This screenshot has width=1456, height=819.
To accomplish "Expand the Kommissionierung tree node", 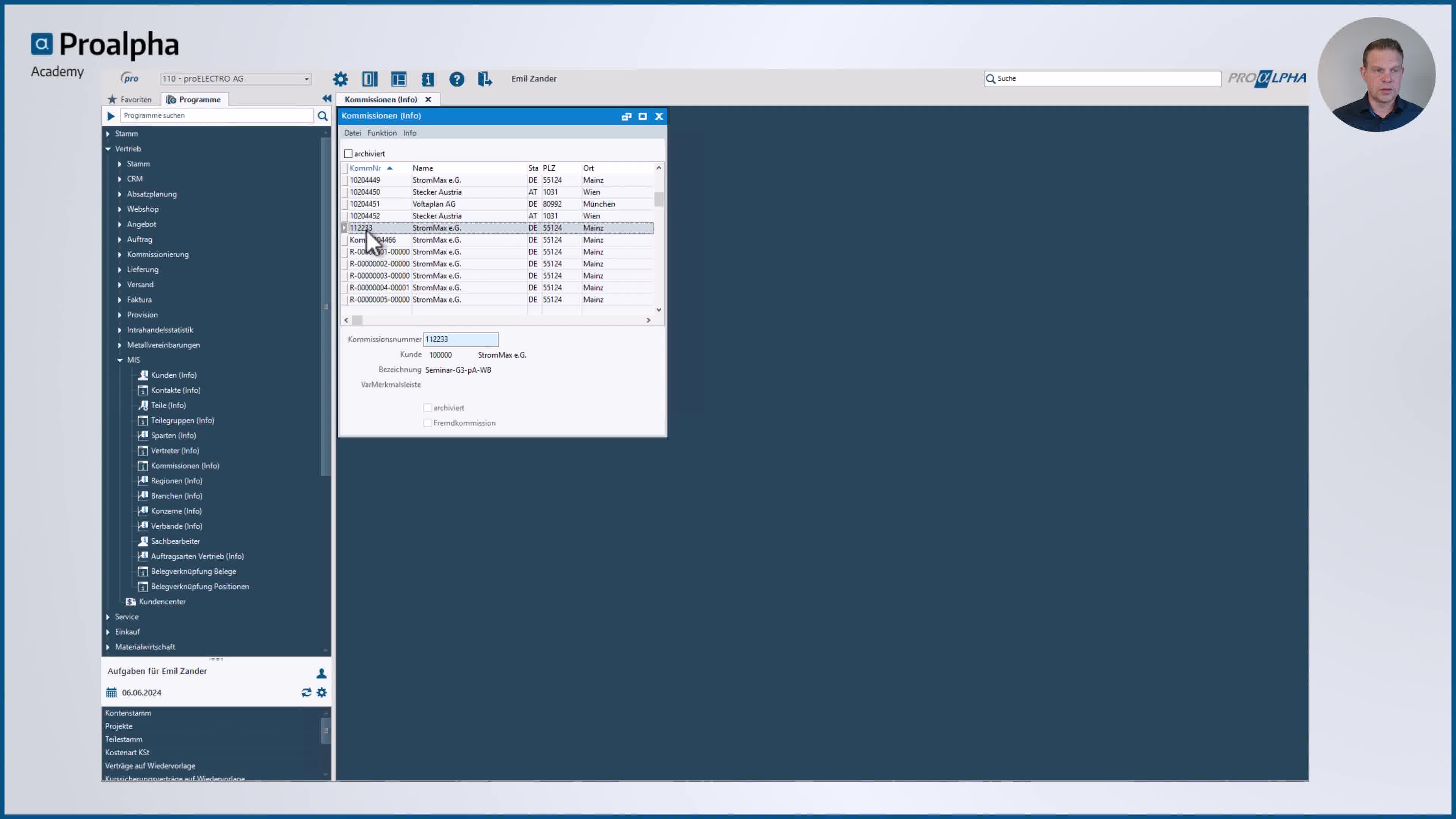I will (120, 255).
